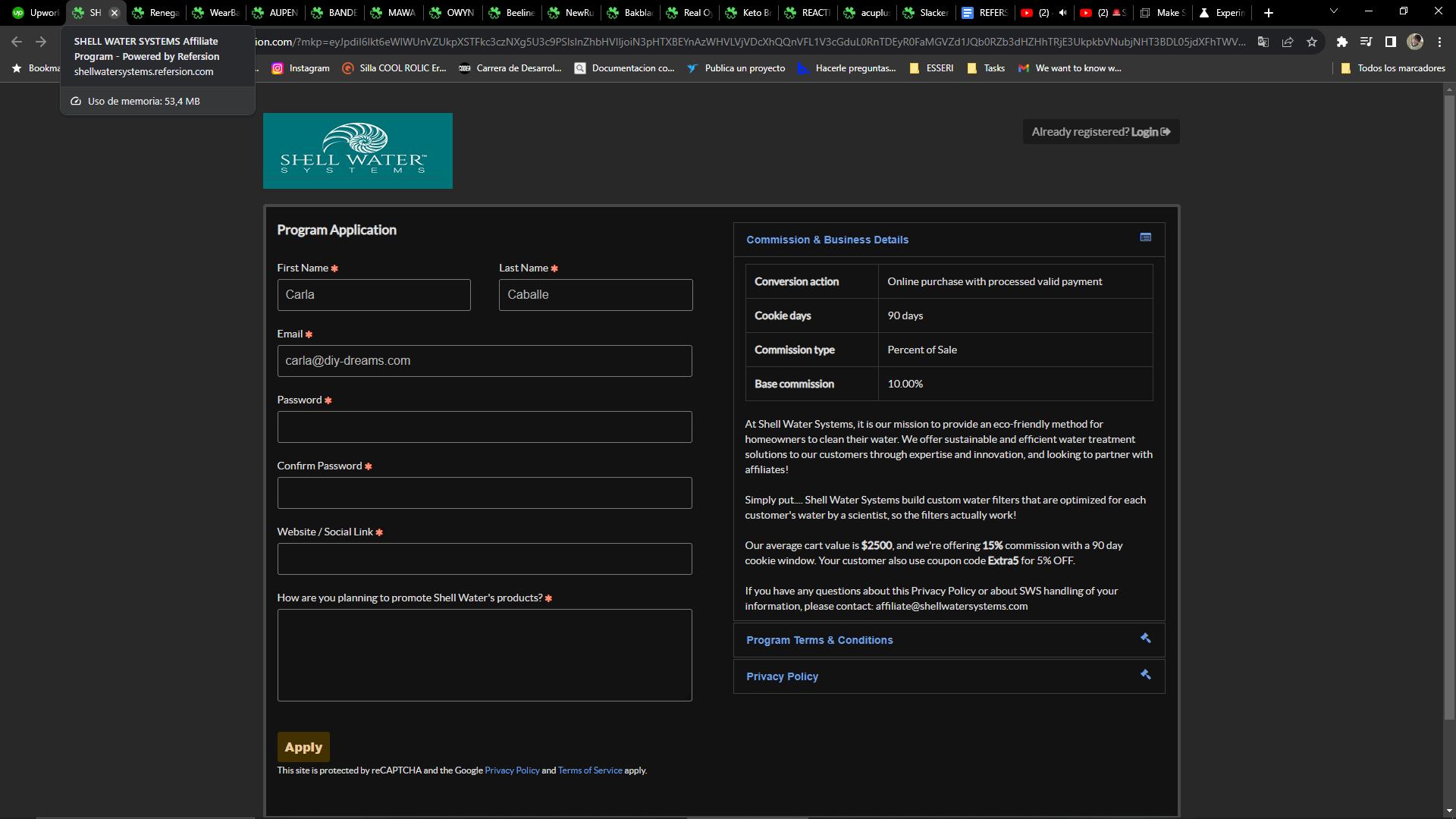Viewport: 1456px width, 819px height.
Task: Click the page vertical scrollbar
Action: point(1449,406)
